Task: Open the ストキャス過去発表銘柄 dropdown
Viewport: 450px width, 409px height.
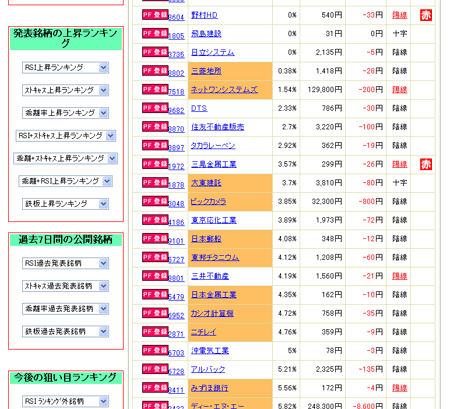Action: click(x=65, y=286)
